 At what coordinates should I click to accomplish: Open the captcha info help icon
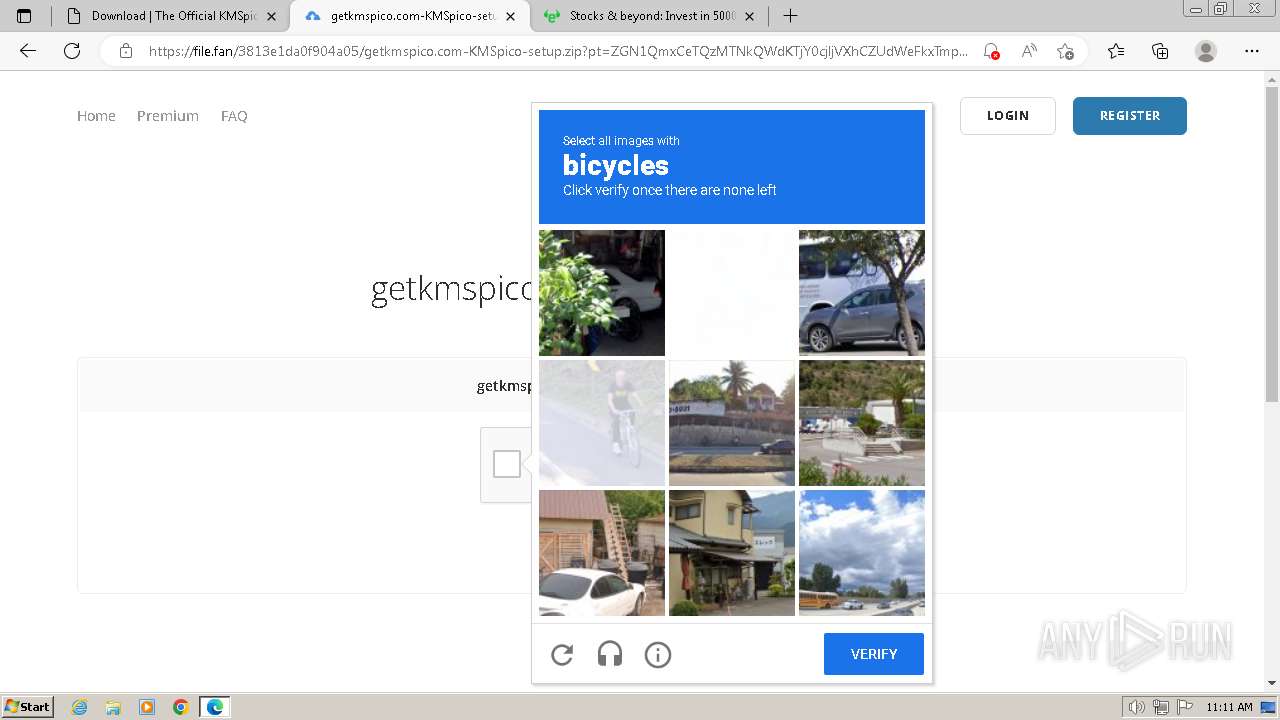click(x=658, y=655)
